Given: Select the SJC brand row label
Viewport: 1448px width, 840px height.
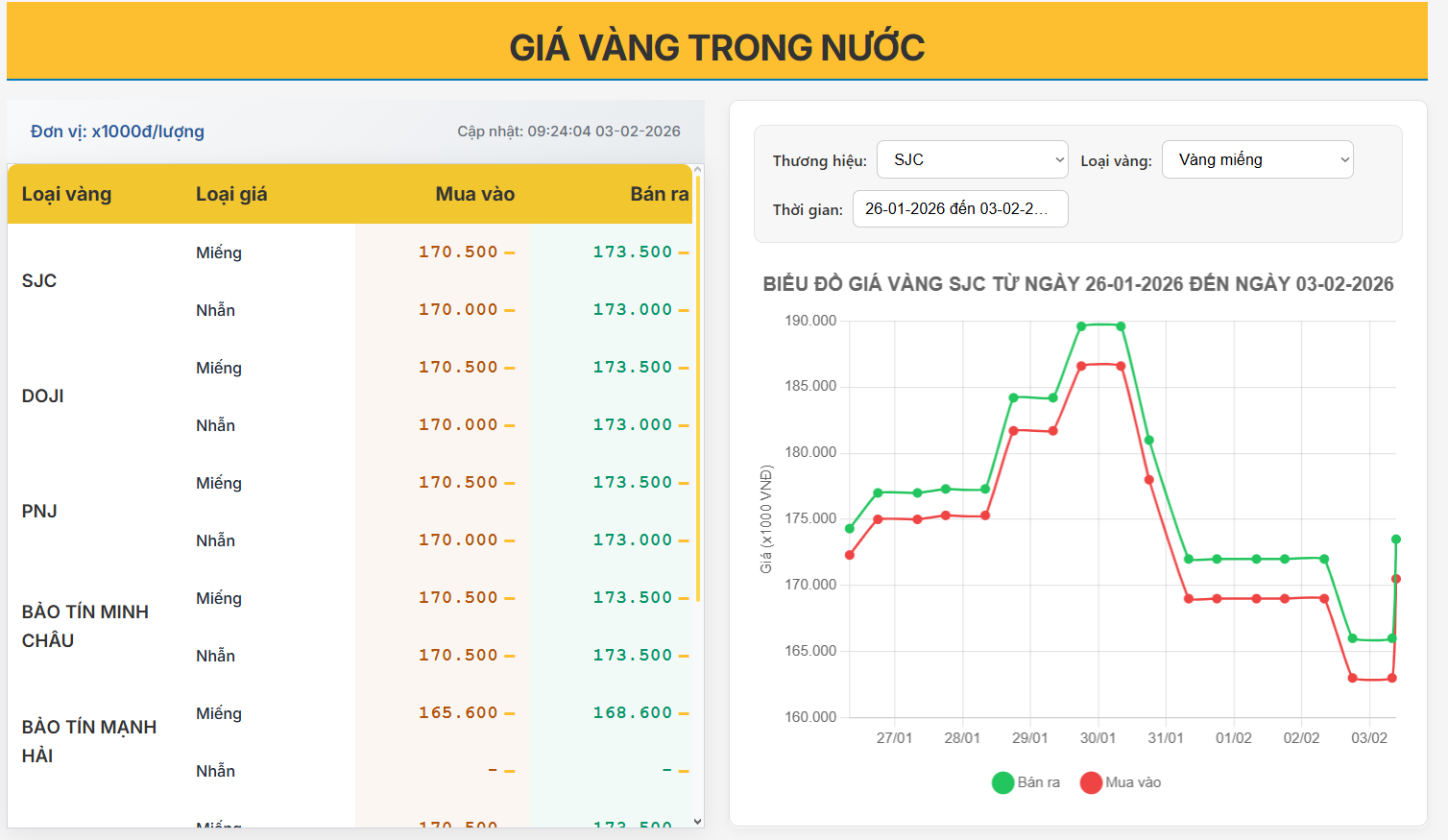Looking at the screenshot, I should click(x=39, y=280).
